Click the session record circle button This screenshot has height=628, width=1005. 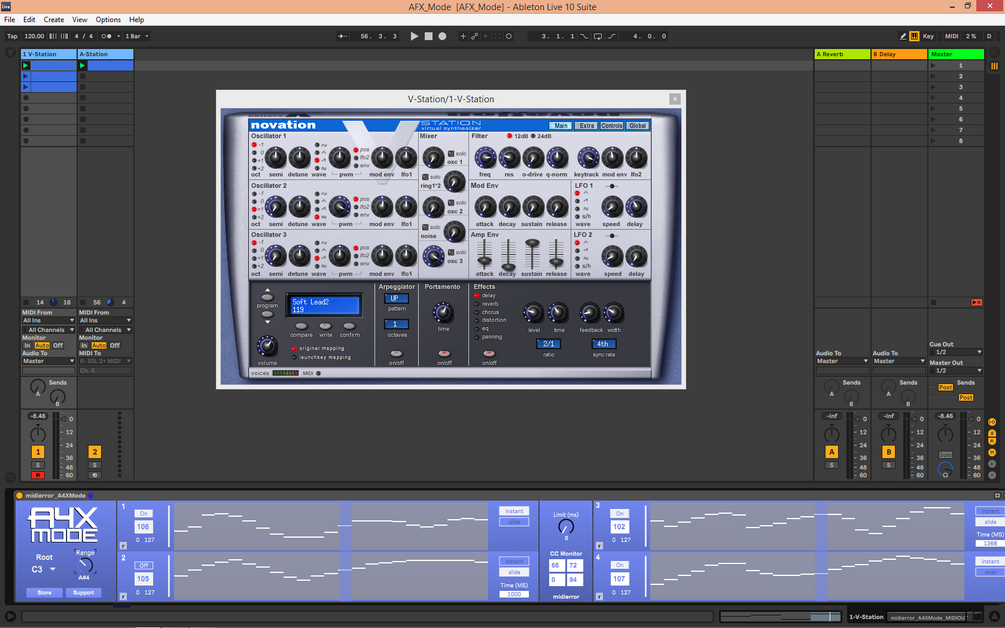coord(509,36)
